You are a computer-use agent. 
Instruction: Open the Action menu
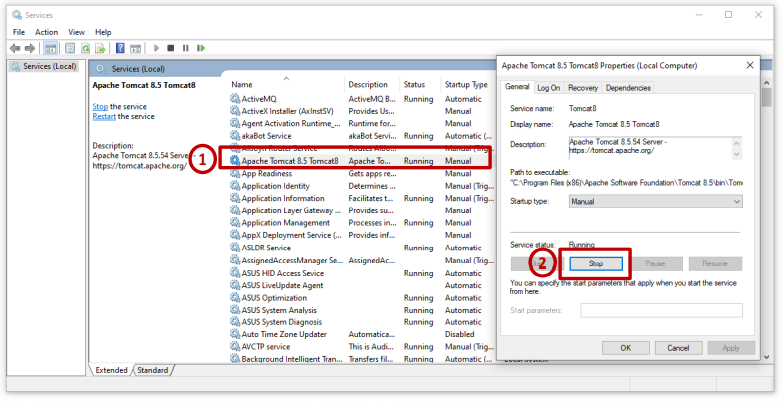(x=46, y=32)
